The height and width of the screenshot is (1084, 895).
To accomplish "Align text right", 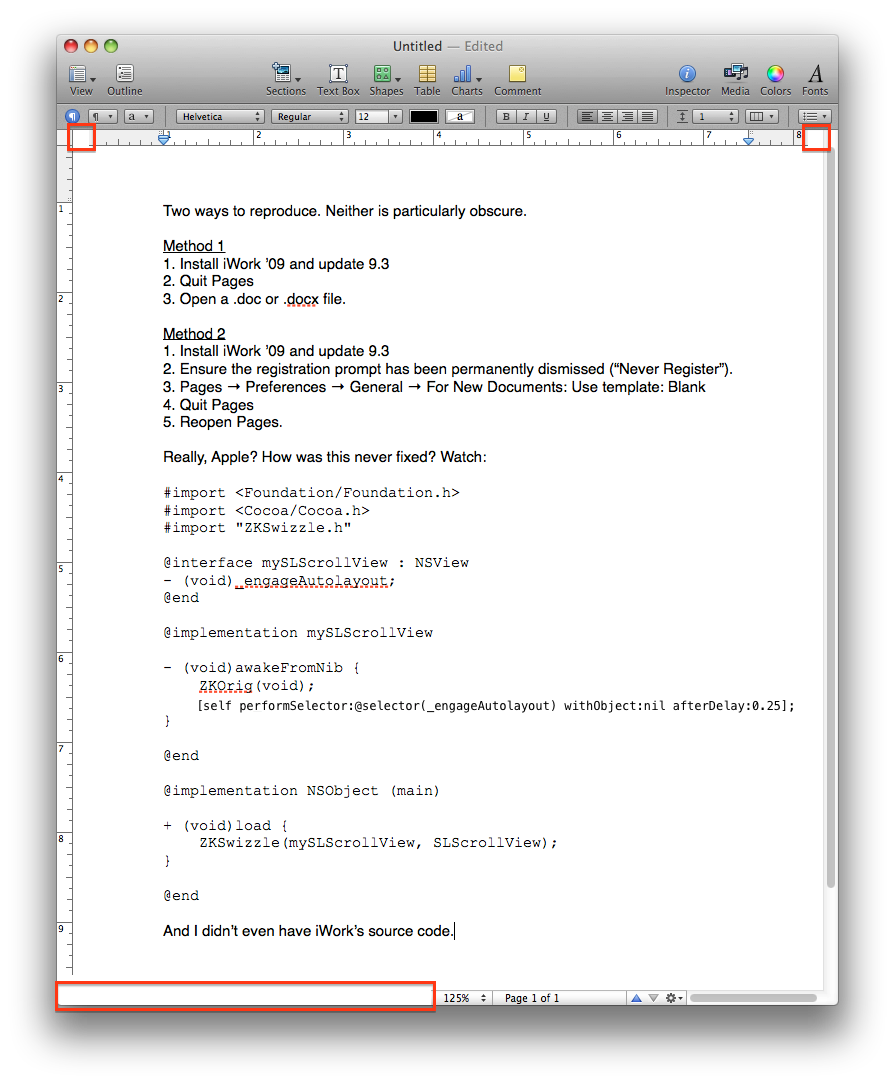I will [627, 117].
